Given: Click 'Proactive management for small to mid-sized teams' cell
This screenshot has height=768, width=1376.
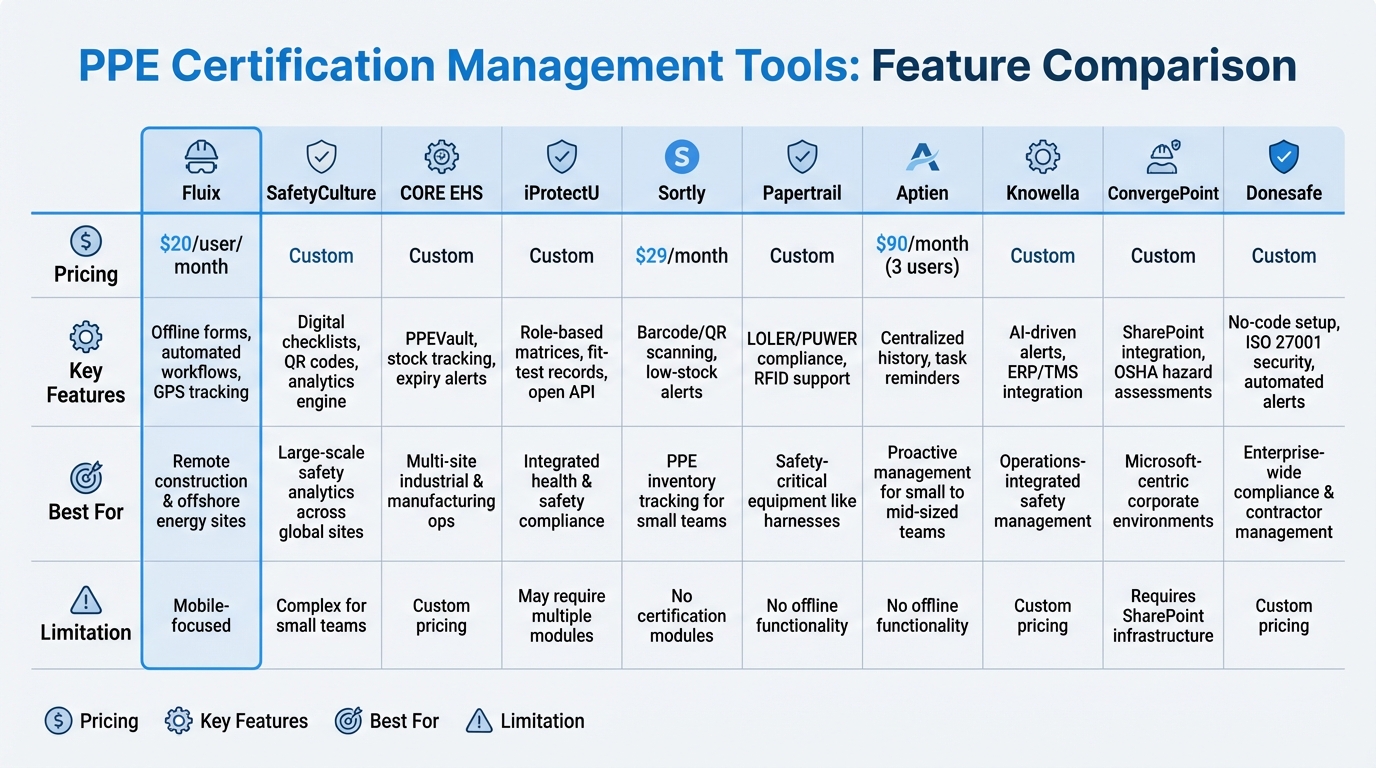Looking at the screenshot, I should click(922, 492).
